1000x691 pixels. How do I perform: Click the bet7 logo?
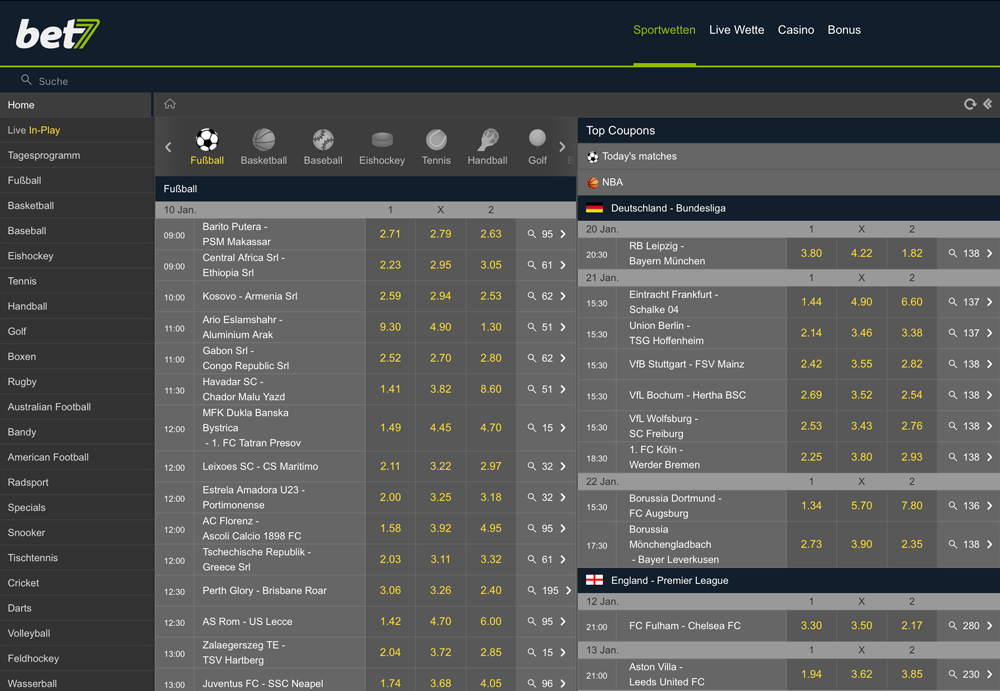[57, 34]
